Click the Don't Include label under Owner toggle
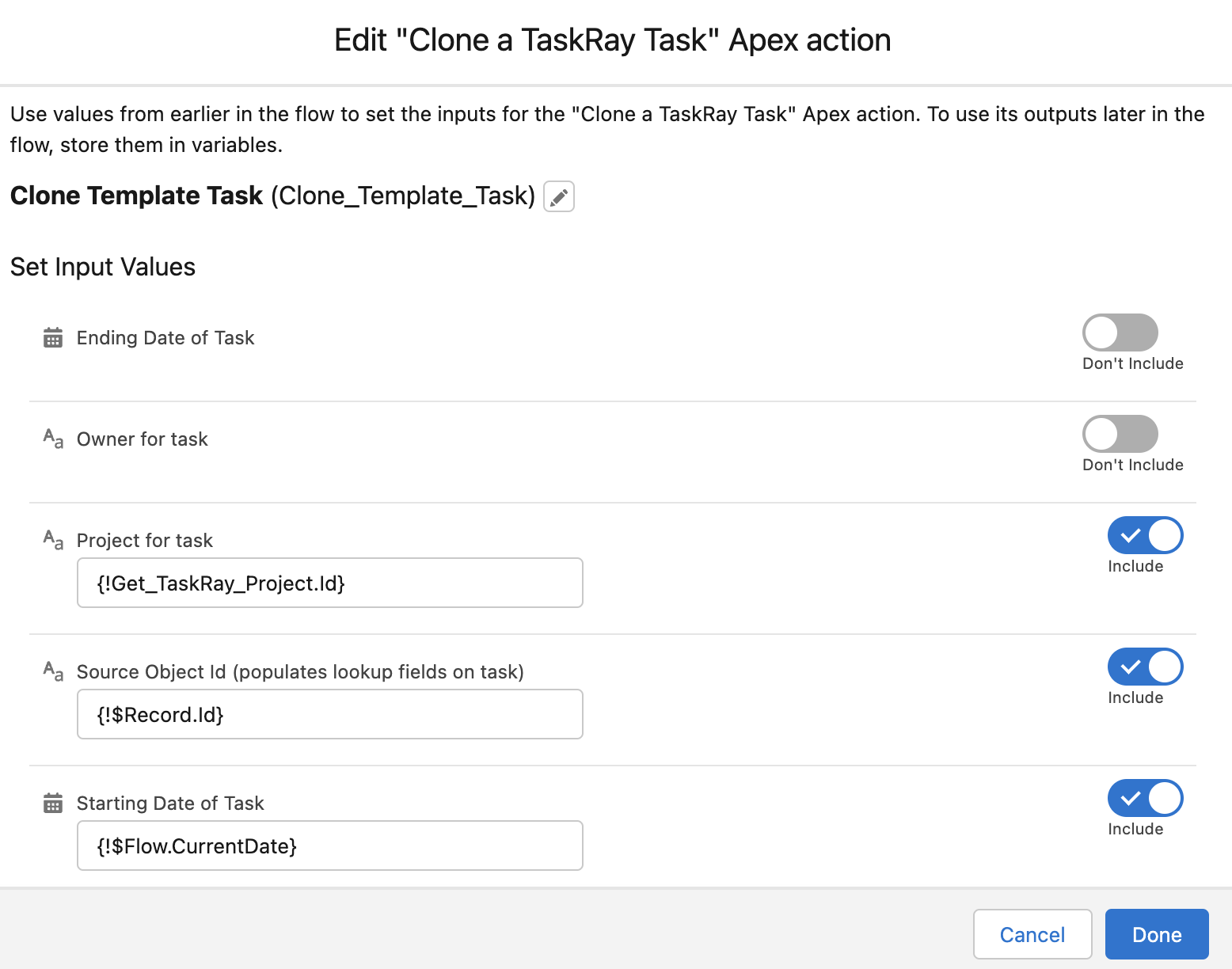This screenshot has width=1232, height=969. (1132, 465)
